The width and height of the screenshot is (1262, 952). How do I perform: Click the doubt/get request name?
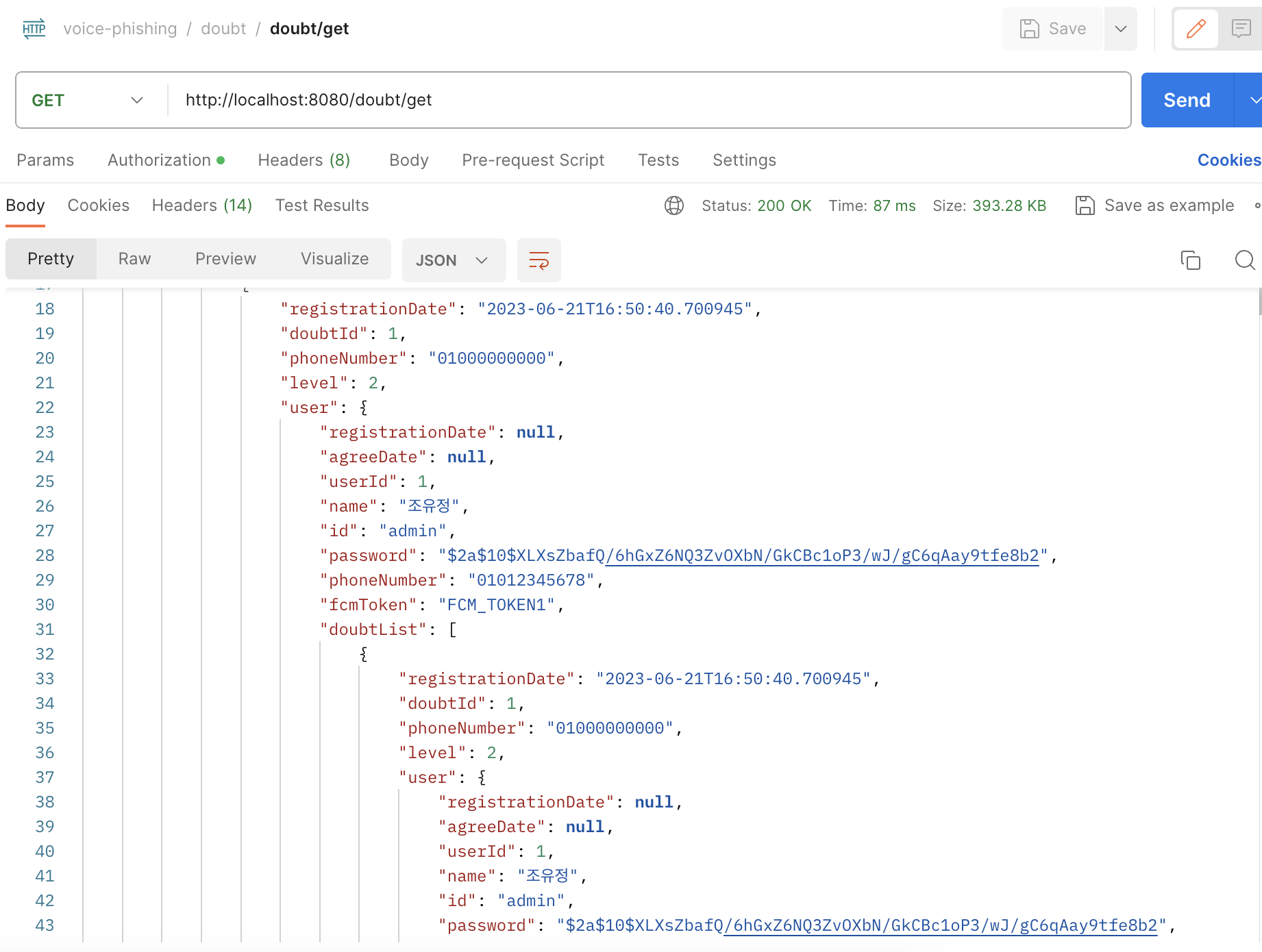coord(309,29)
